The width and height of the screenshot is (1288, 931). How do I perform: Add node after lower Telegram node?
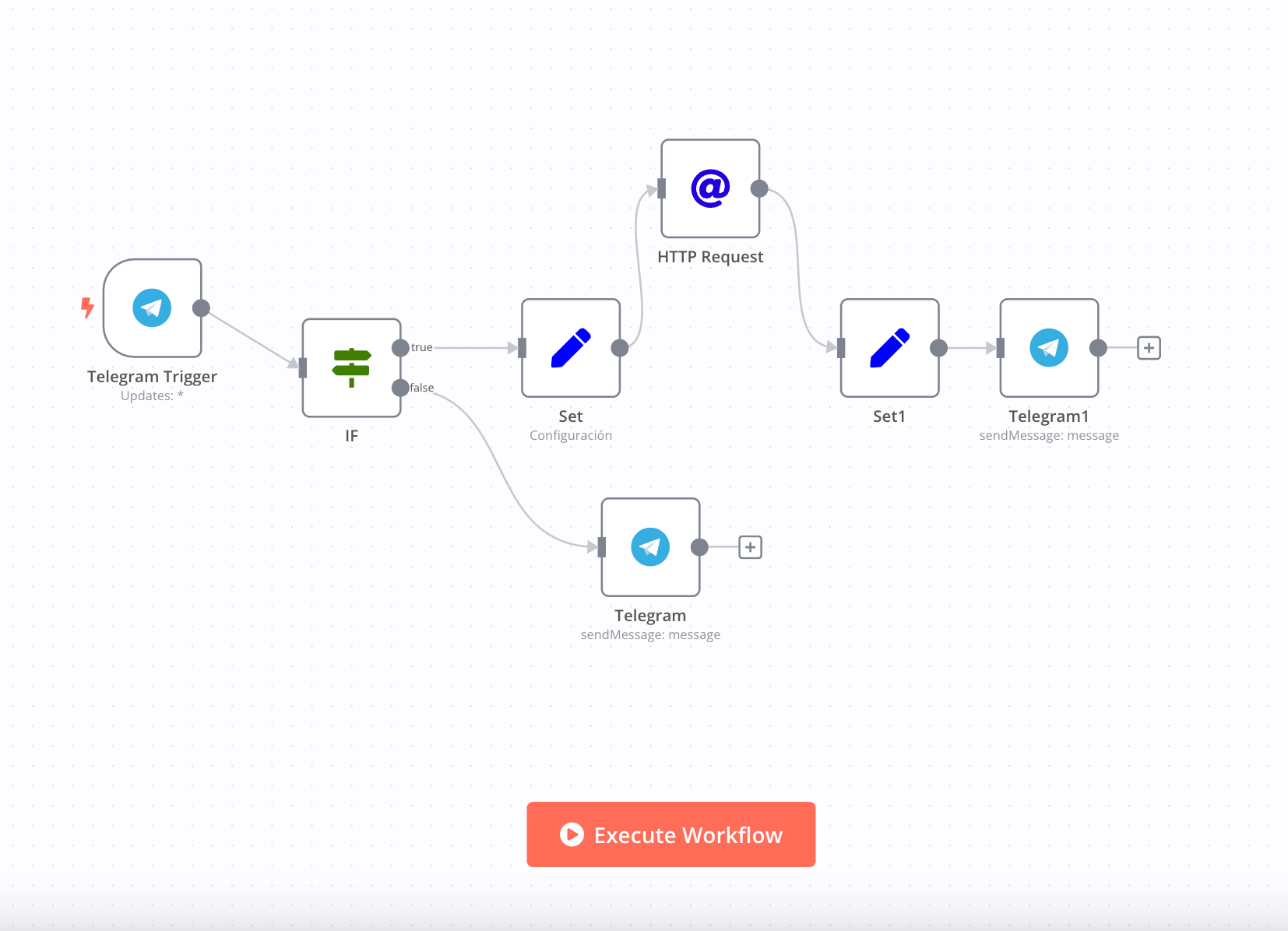pos(750,547)
